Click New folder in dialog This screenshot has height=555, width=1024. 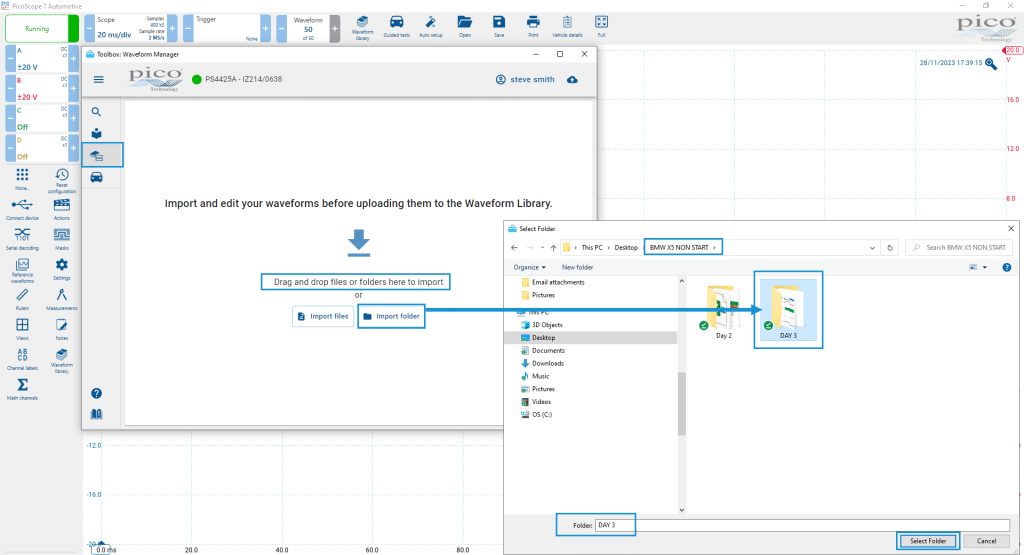coord(577,267)
